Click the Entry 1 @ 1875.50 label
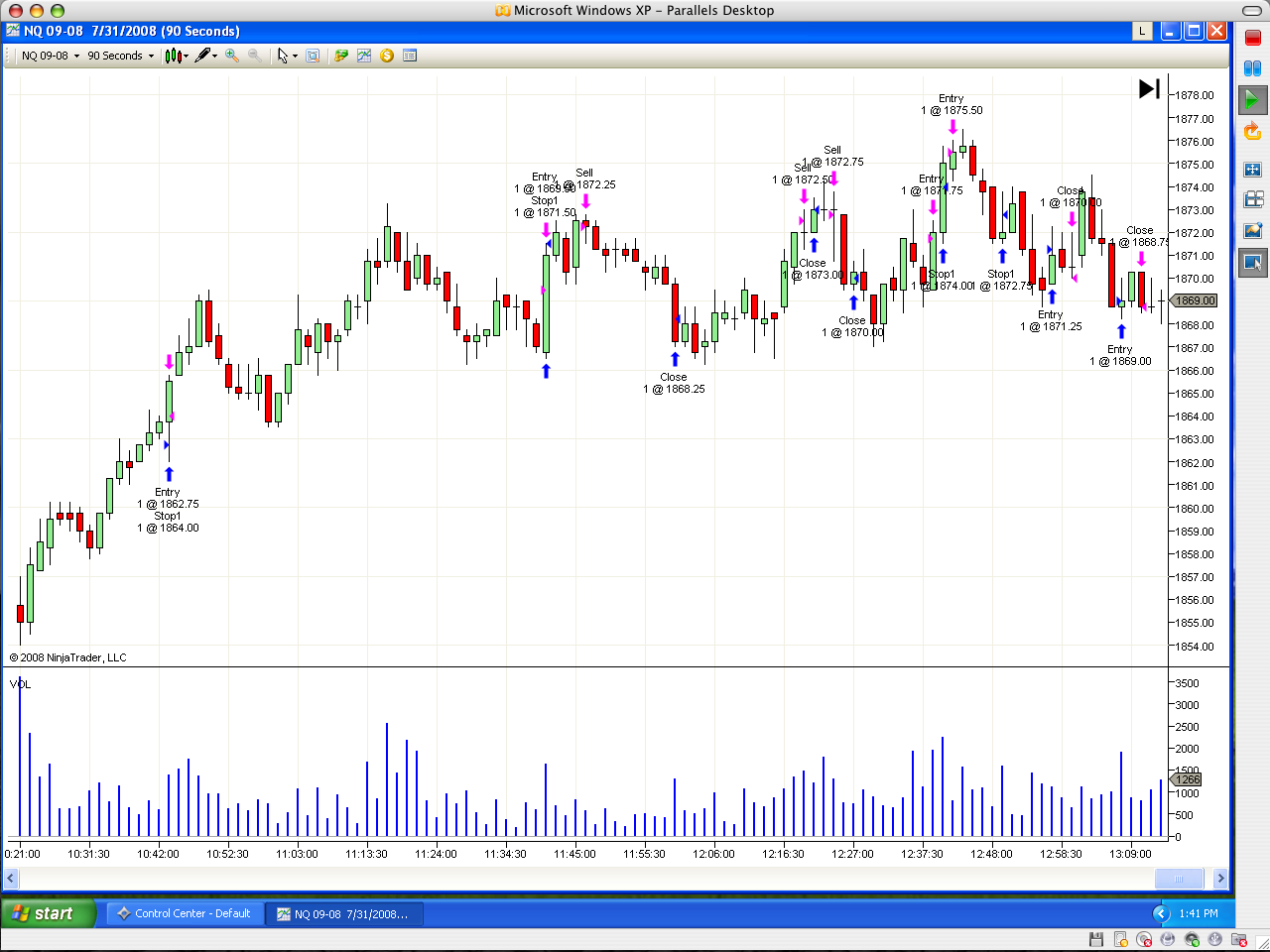 point(952,104)
